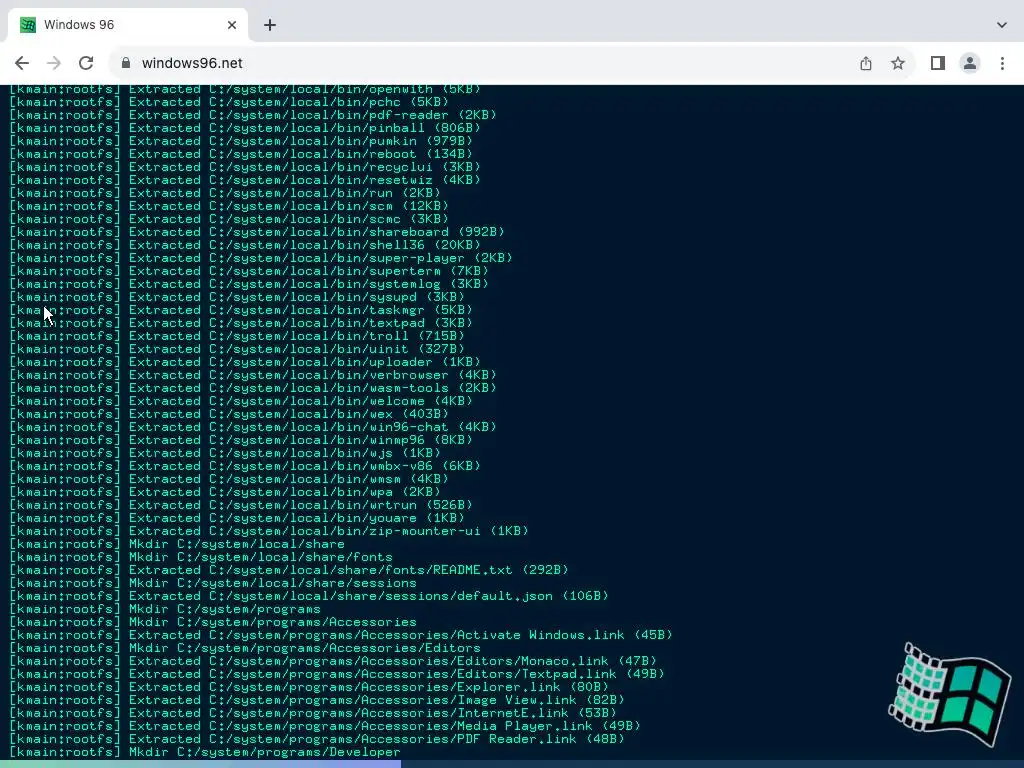The height and width of the screenshot is (768, 1024).
Task: Click the line extracting bin/resetwiz (4KB)
Action: (244, 180)
